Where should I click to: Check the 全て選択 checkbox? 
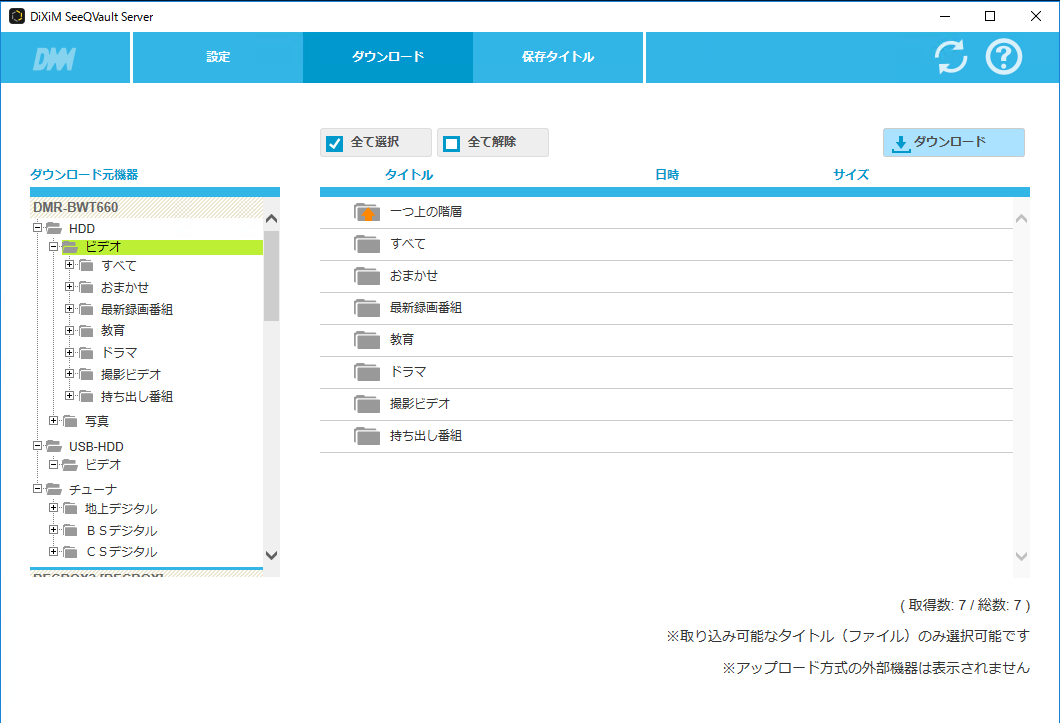[x=335, y=143]
